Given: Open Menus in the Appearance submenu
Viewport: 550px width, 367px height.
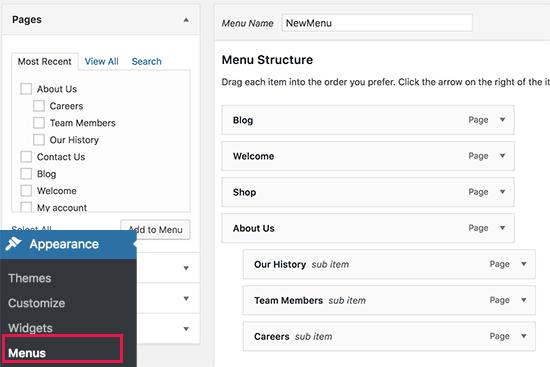Looking at the screenshot, I should pos(27,353).
